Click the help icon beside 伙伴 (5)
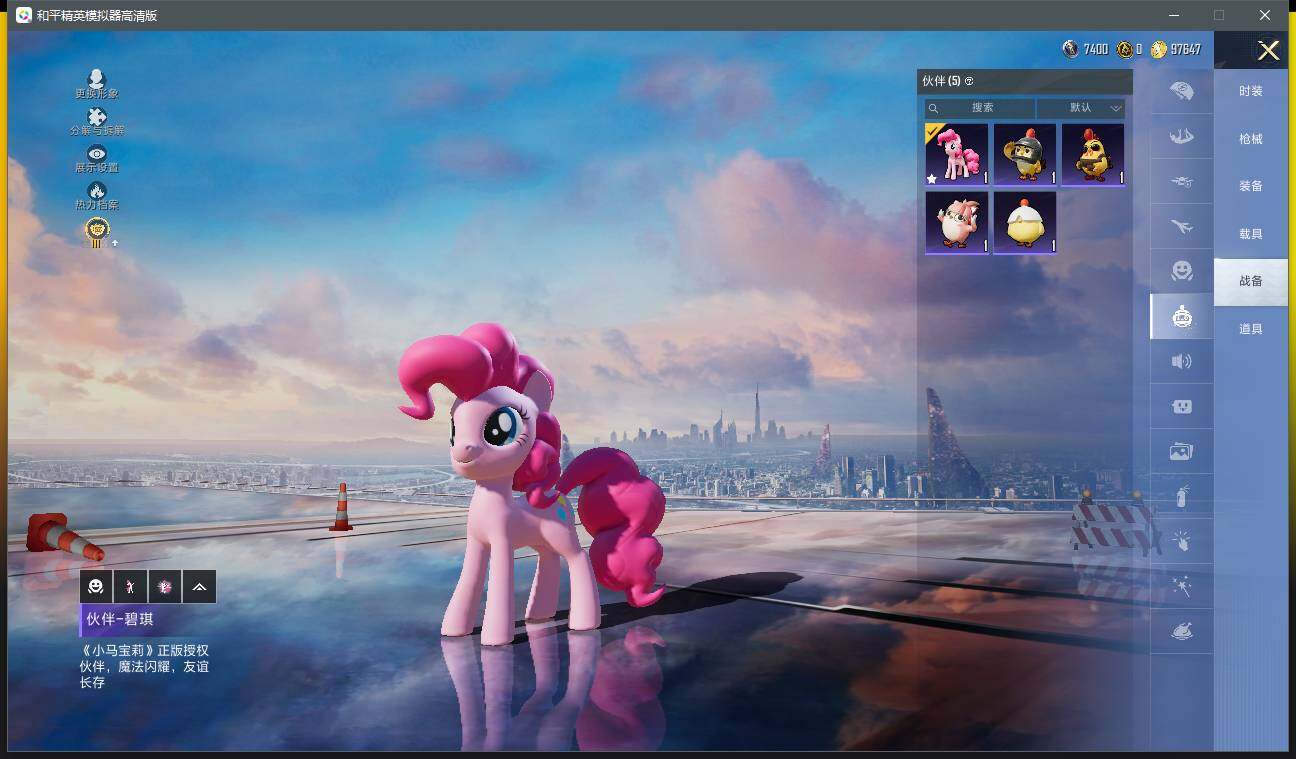 (x=969, y=81)
